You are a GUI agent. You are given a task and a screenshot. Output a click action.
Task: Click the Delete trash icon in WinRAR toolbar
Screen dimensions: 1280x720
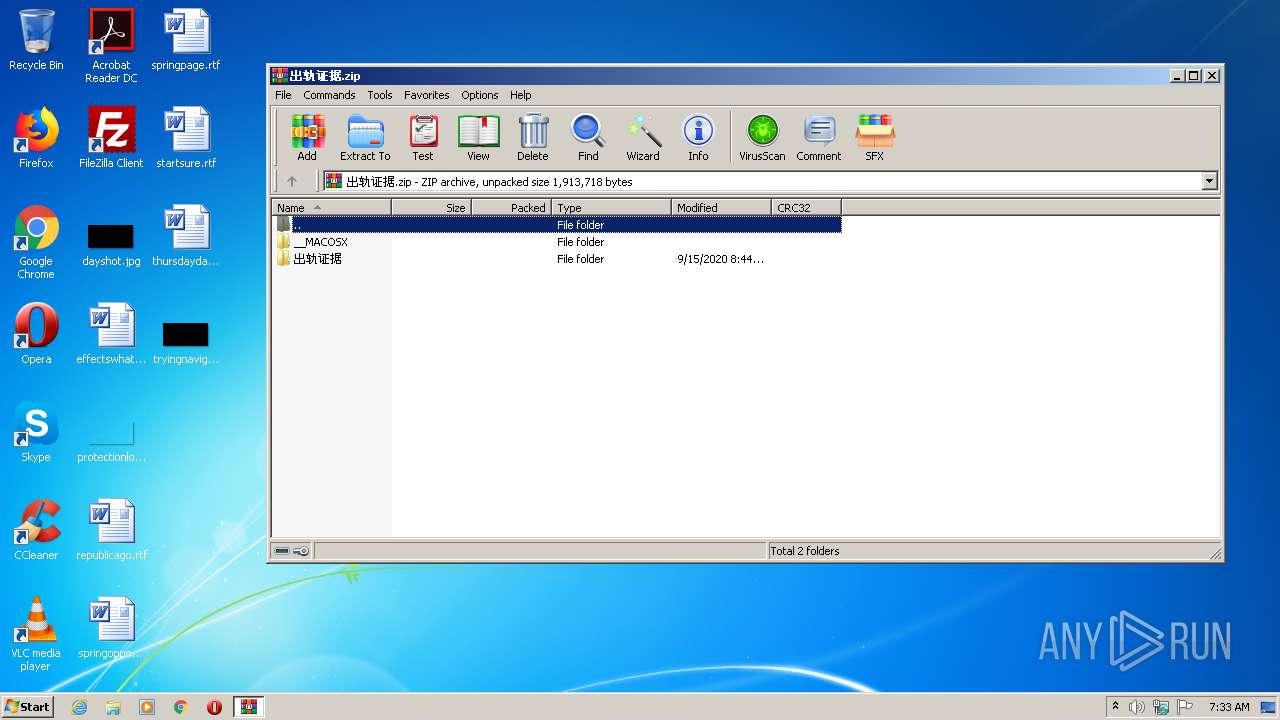[x=533, y=138]
